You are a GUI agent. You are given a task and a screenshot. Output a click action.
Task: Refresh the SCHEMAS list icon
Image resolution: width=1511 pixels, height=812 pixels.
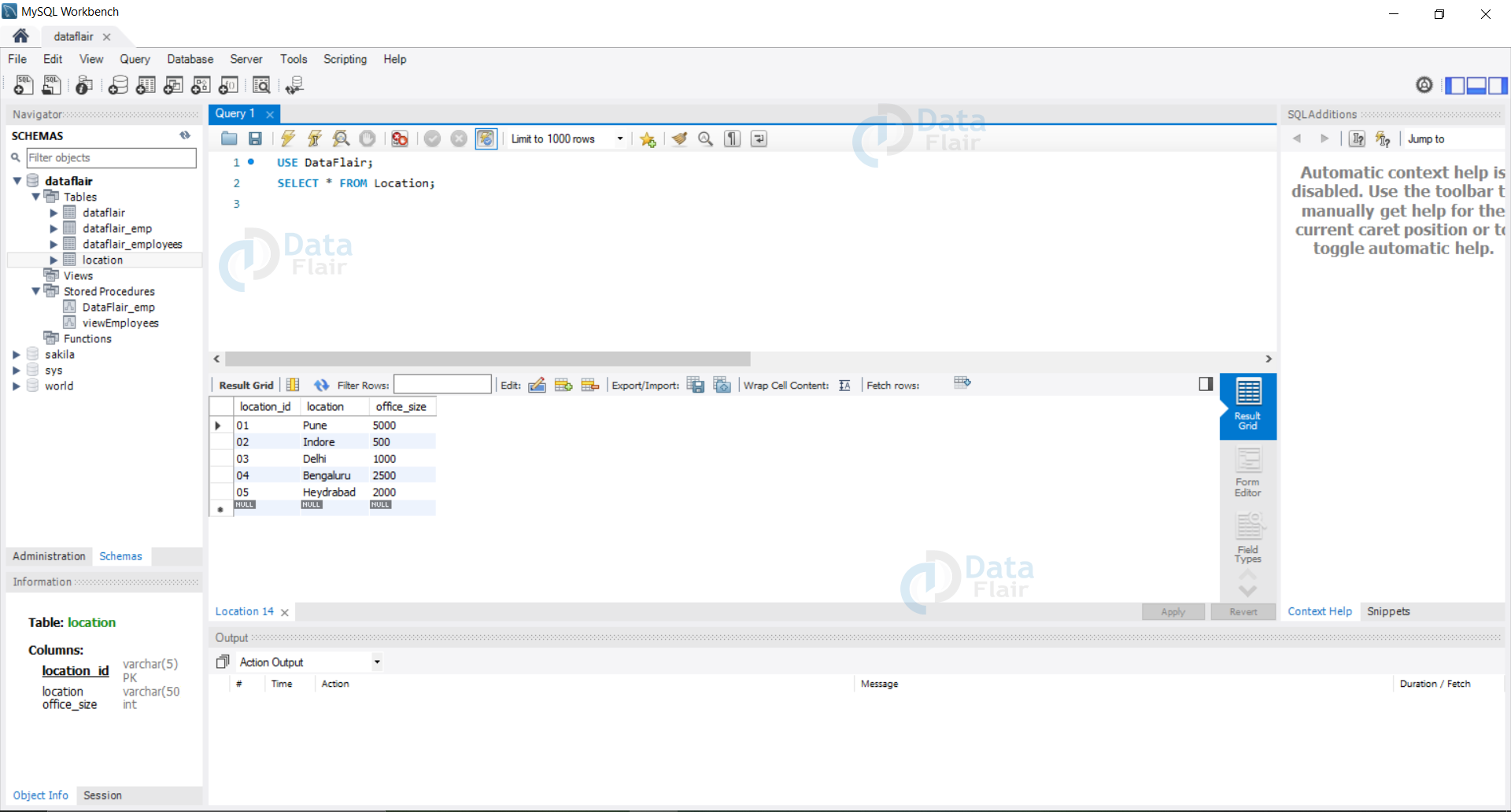(x=185, y=135)
